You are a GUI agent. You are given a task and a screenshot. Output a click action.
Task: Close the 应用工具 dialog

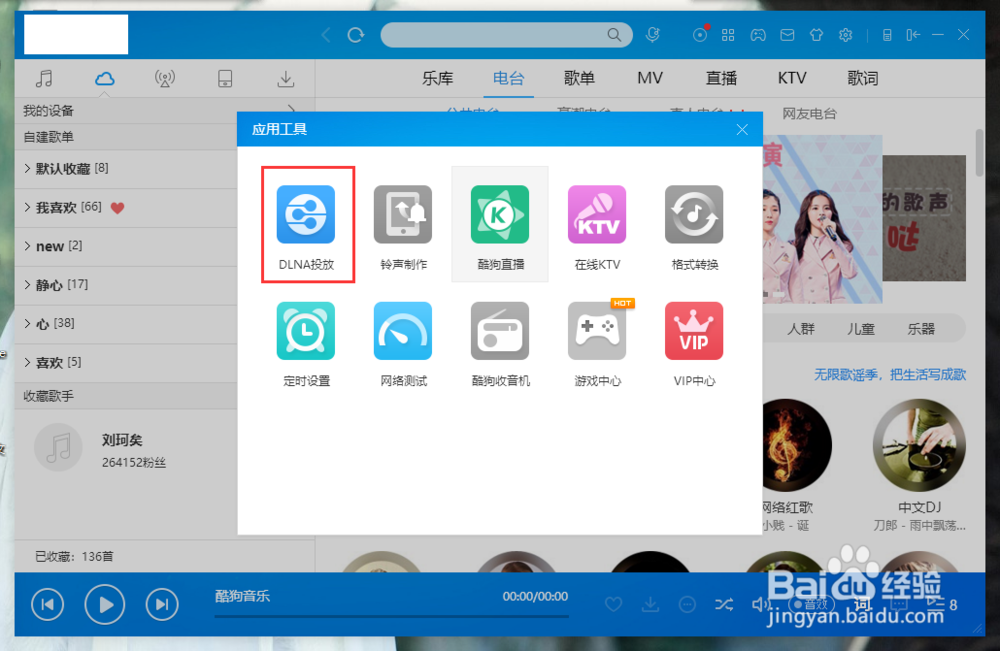point(742,129)
